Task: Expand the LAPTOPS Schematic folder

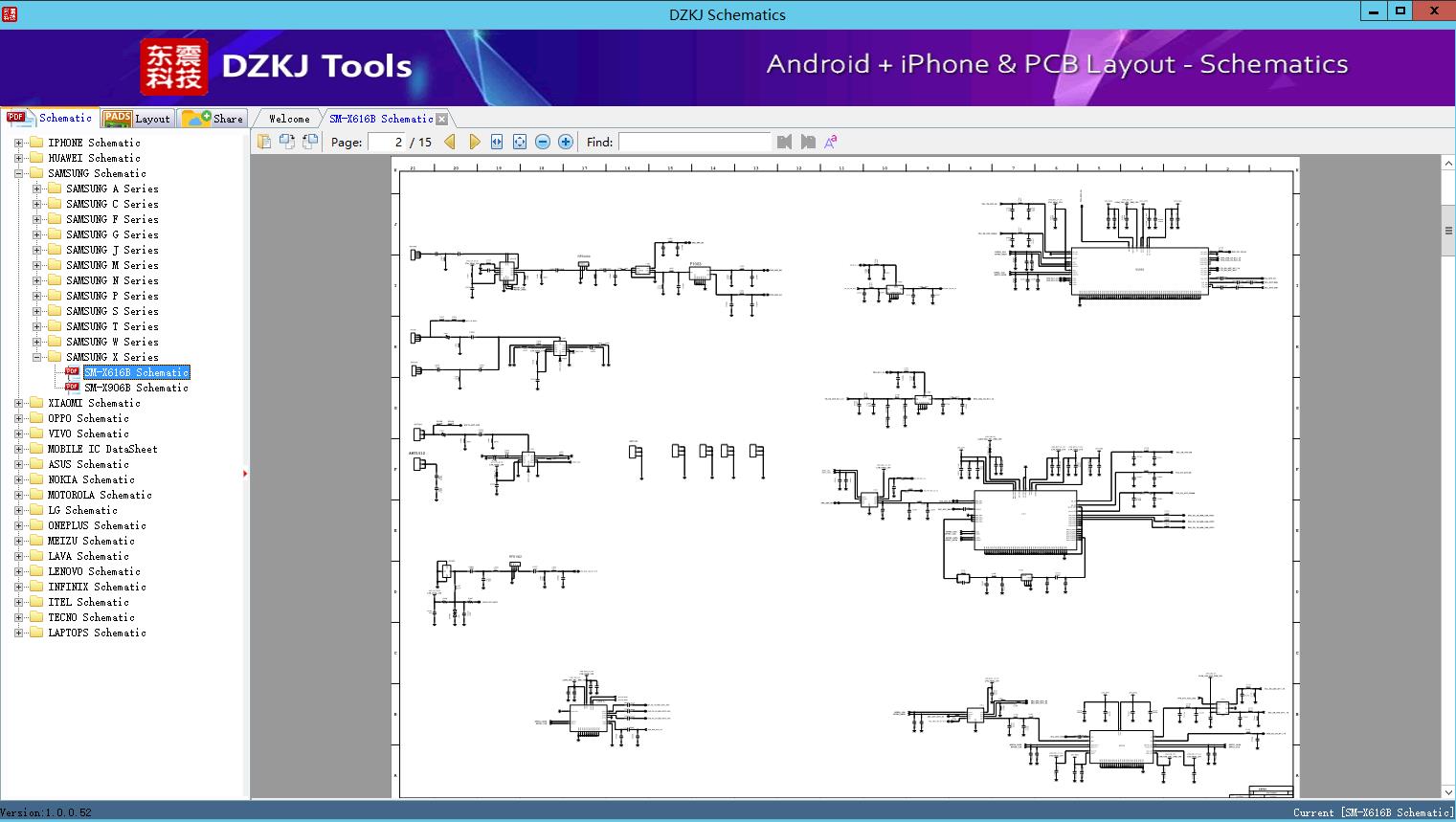Action: pyautogui.click(x=18, y=633)
